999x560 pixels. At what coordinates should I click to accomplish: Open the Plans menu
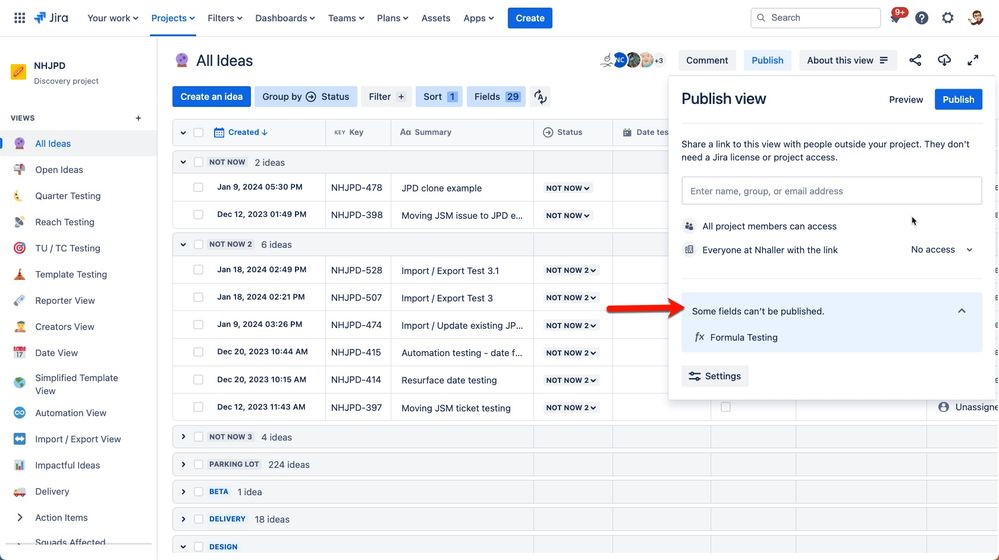click(392, 18)
